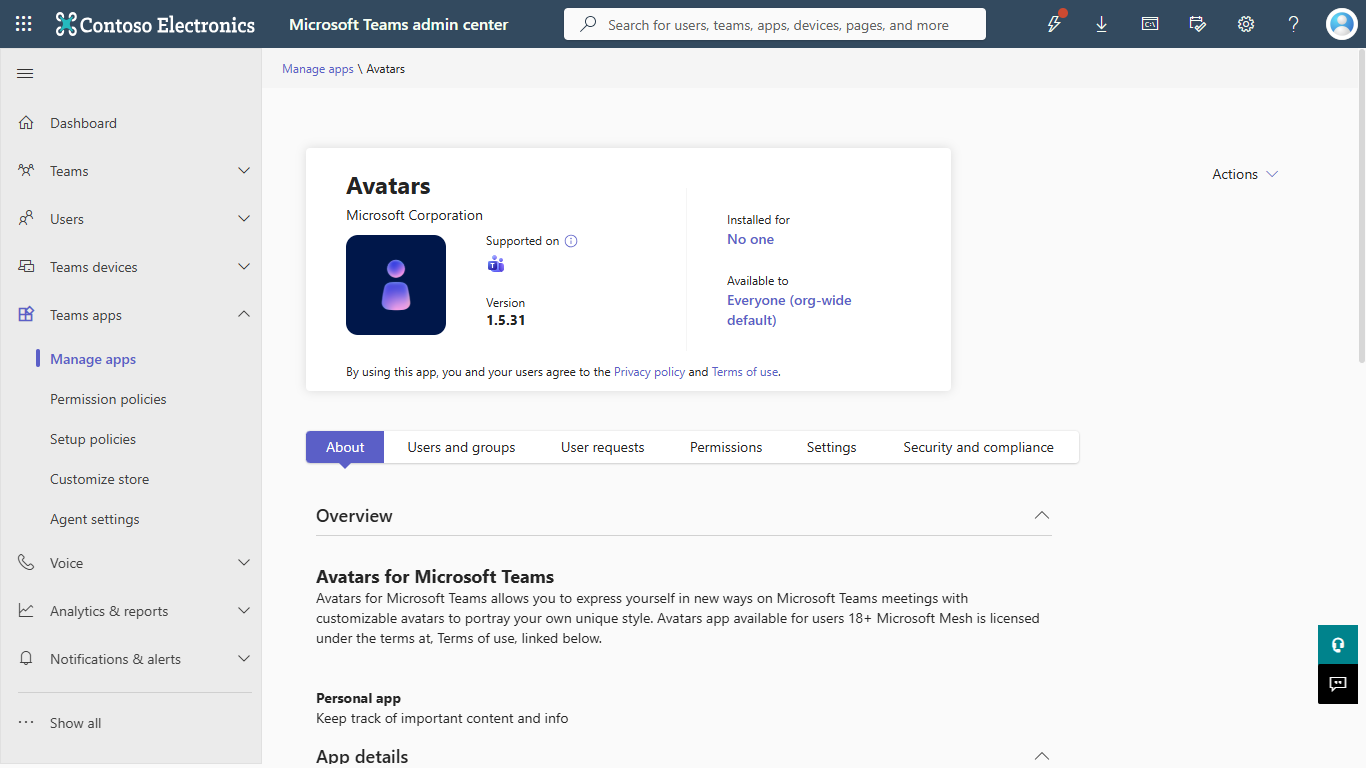This screenshot has width=1366, height=768.
Task: Click the Avatars for Microsoft Teams heading
Action: tap(435, 577)
